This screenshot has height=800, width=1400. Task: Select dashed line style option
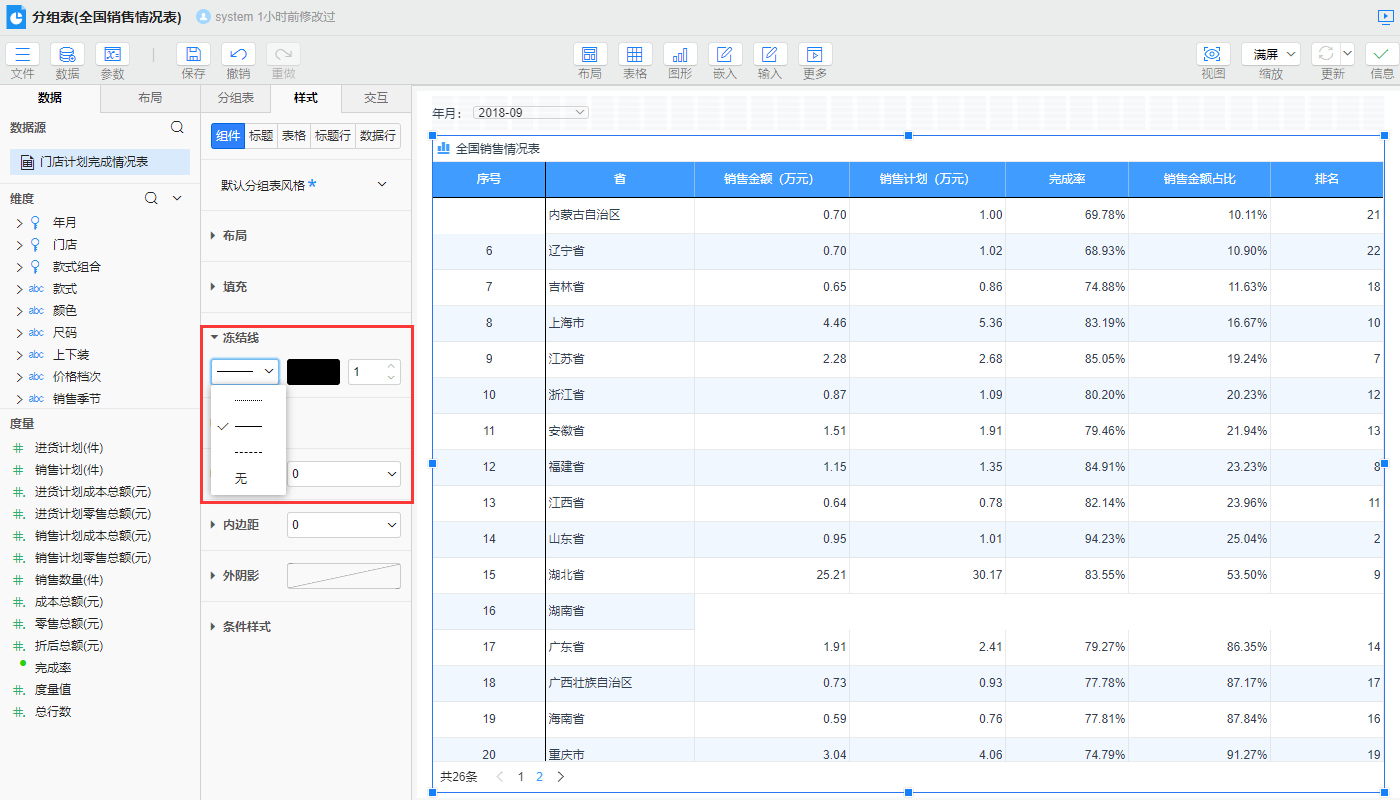tap(248, 452)
